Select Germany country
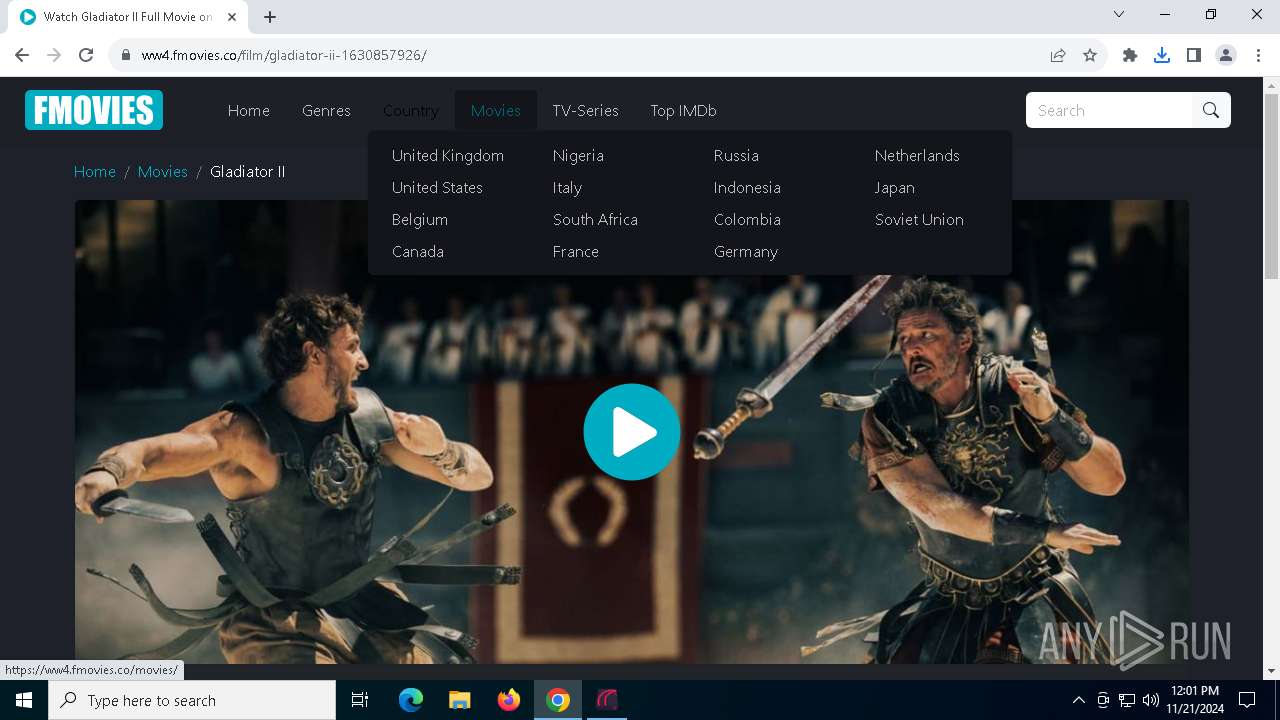Image resolution: width=1280 pixels, height=720 pixels. point(746,251)
